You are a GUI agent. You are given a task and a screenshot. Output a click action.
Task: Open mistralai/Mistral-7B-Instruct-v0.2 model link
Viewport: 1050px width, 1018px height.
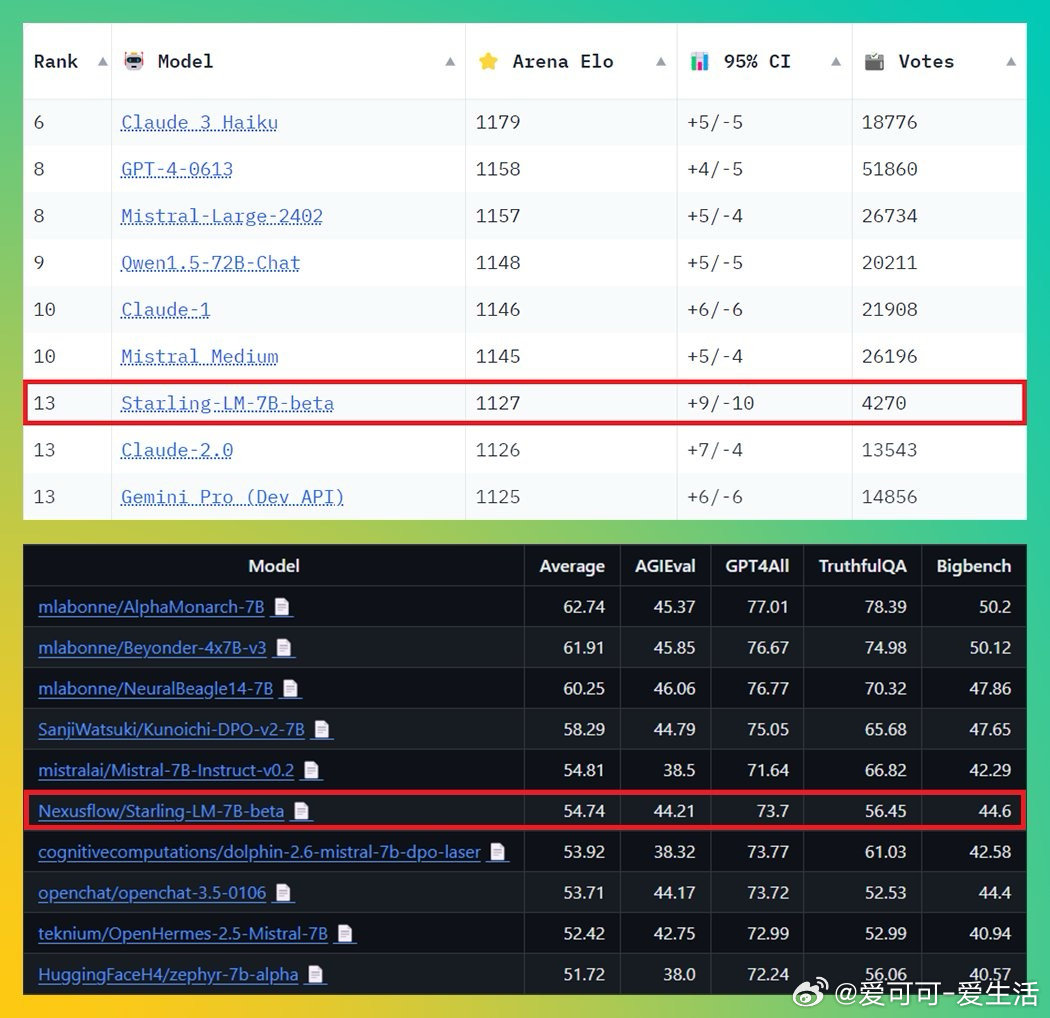166,770
